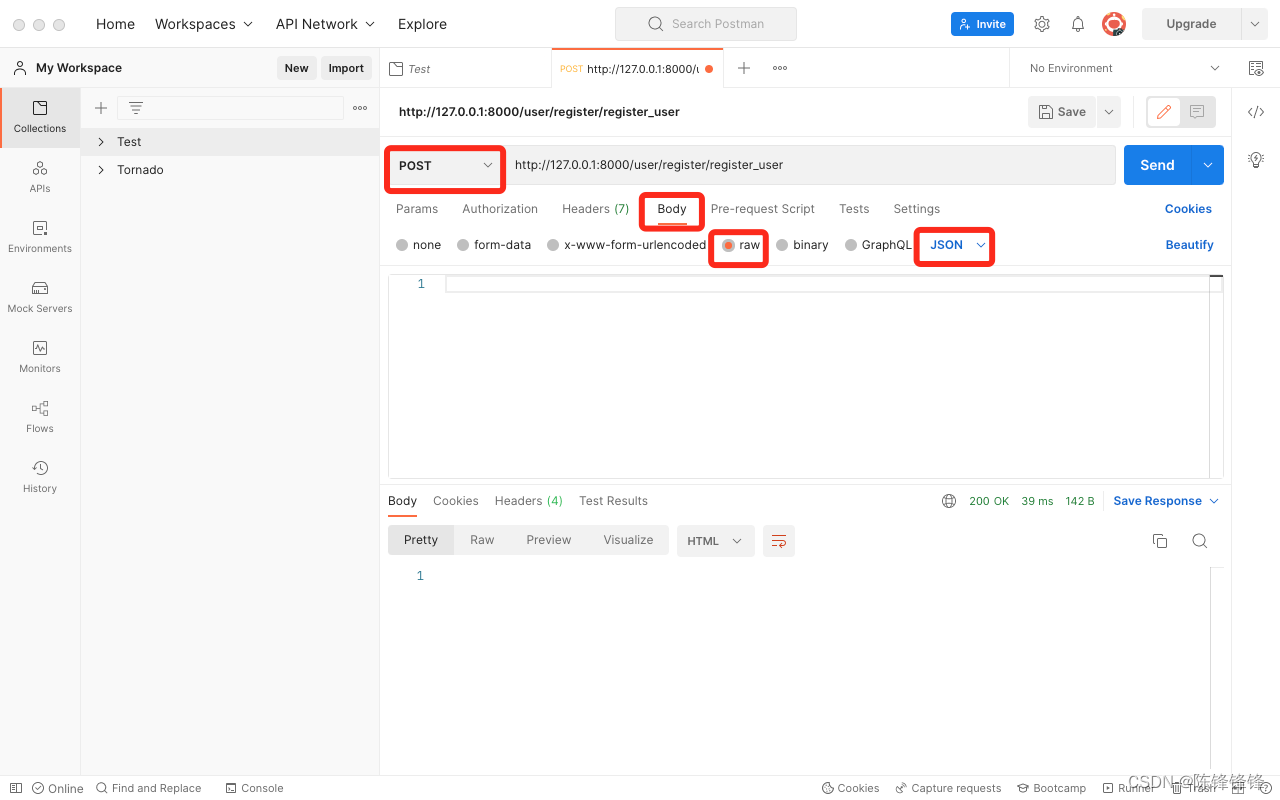Open the Collections sidebar panel

tap(40, 118)
